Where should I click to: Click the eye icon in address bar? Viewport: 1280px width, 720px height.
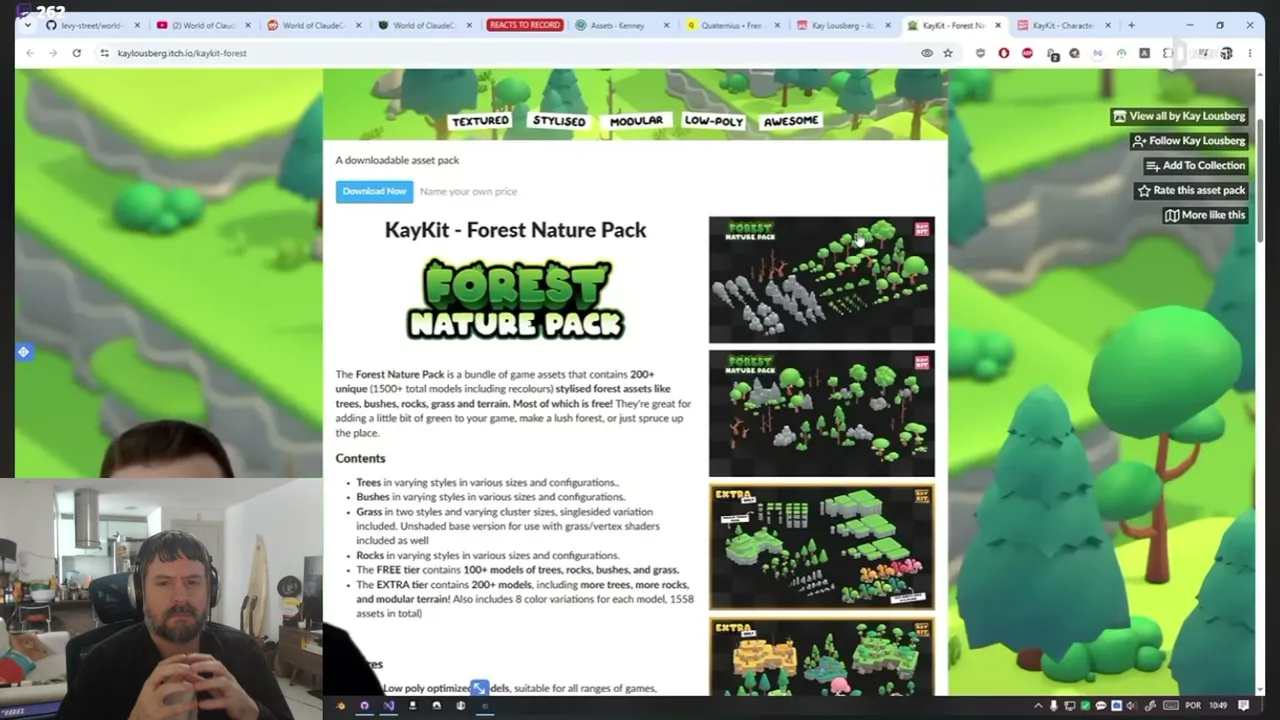tap(927, 53)
